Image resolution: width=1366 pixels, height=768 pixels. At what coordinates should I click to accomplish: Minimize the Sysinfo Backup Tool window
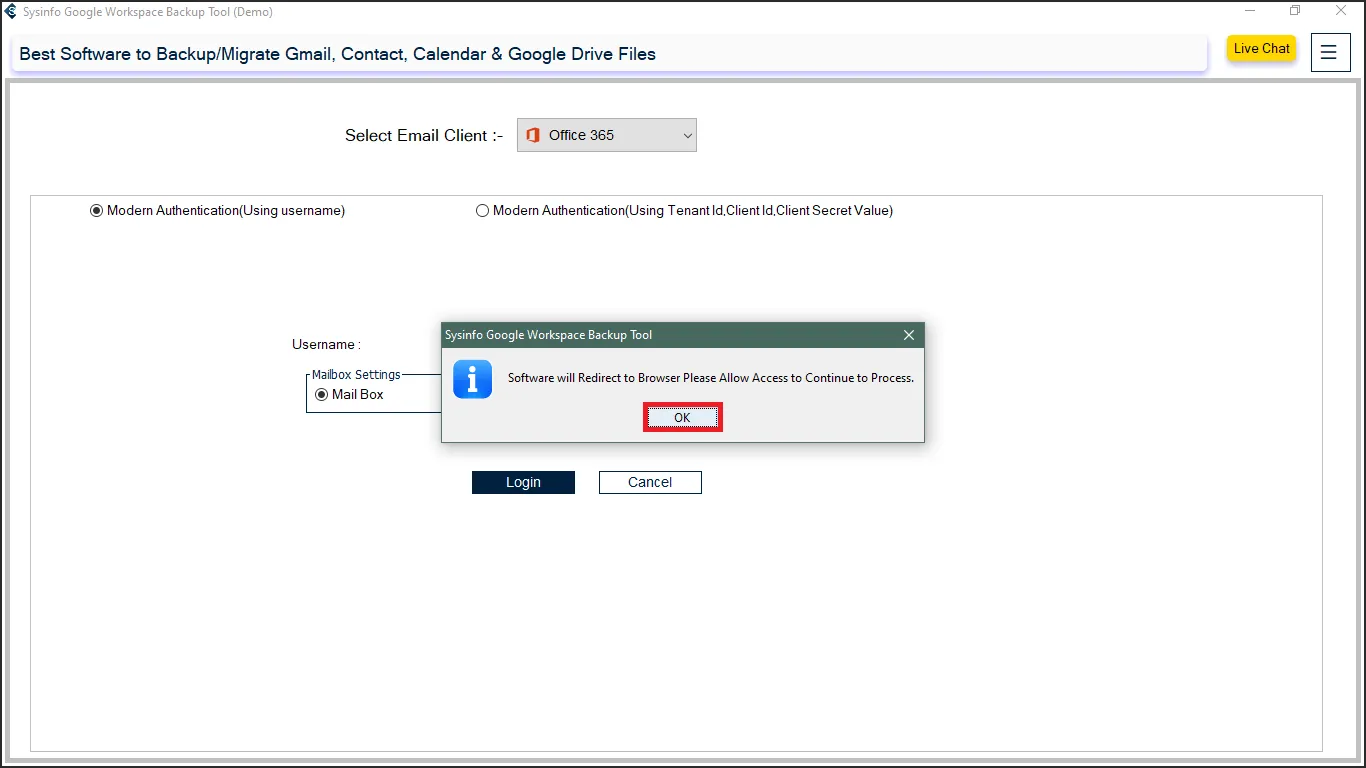pos(1250,11)
